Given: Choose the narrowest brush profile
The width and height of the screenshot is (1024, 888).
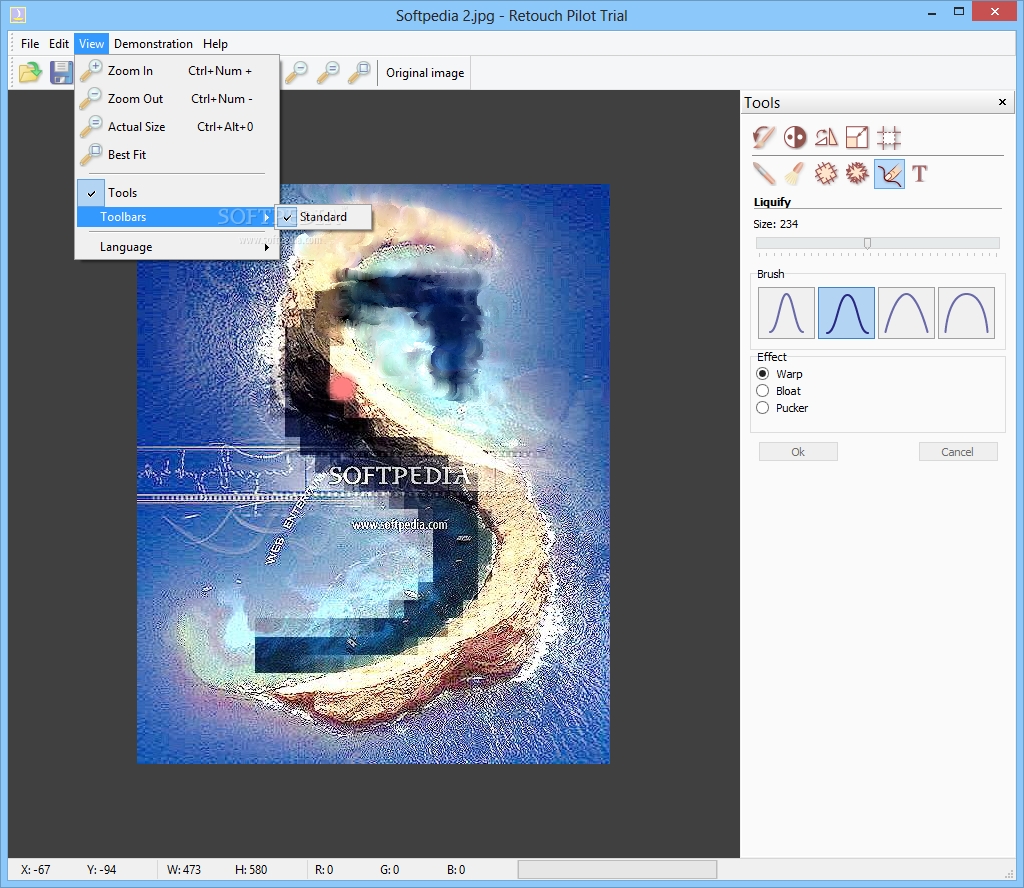Looking at the screenshot, I should (786, 313).
